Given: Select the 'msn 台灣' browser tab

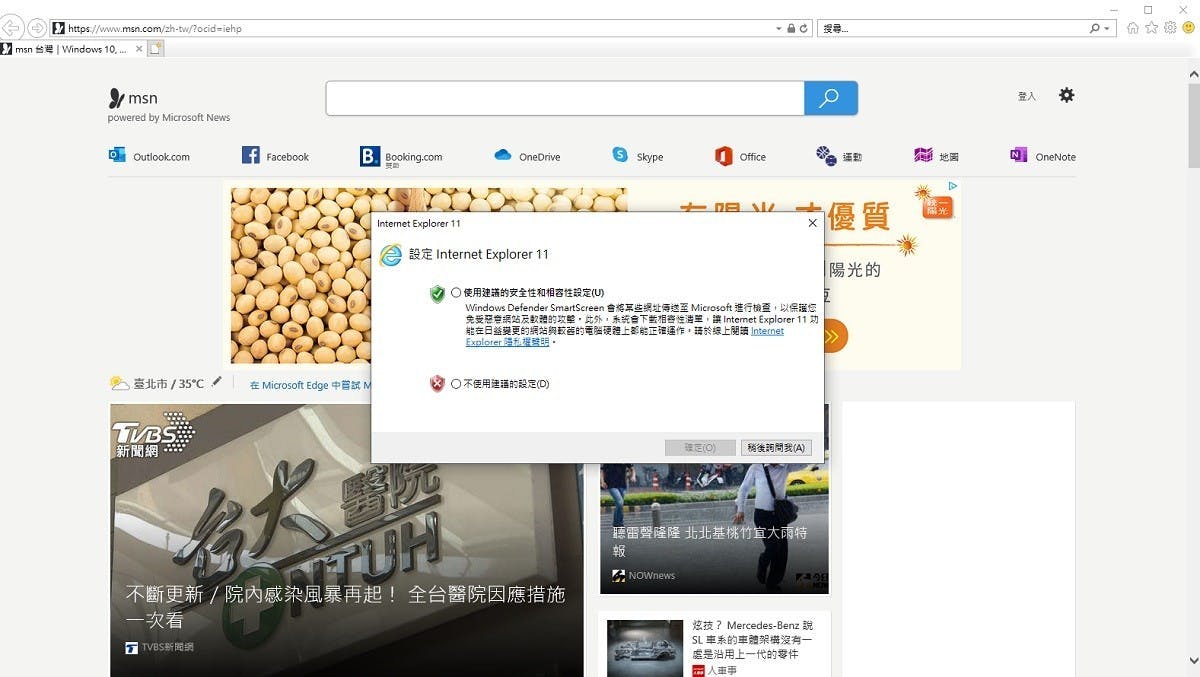Looking at the screenshot, I should pos(72,49).
